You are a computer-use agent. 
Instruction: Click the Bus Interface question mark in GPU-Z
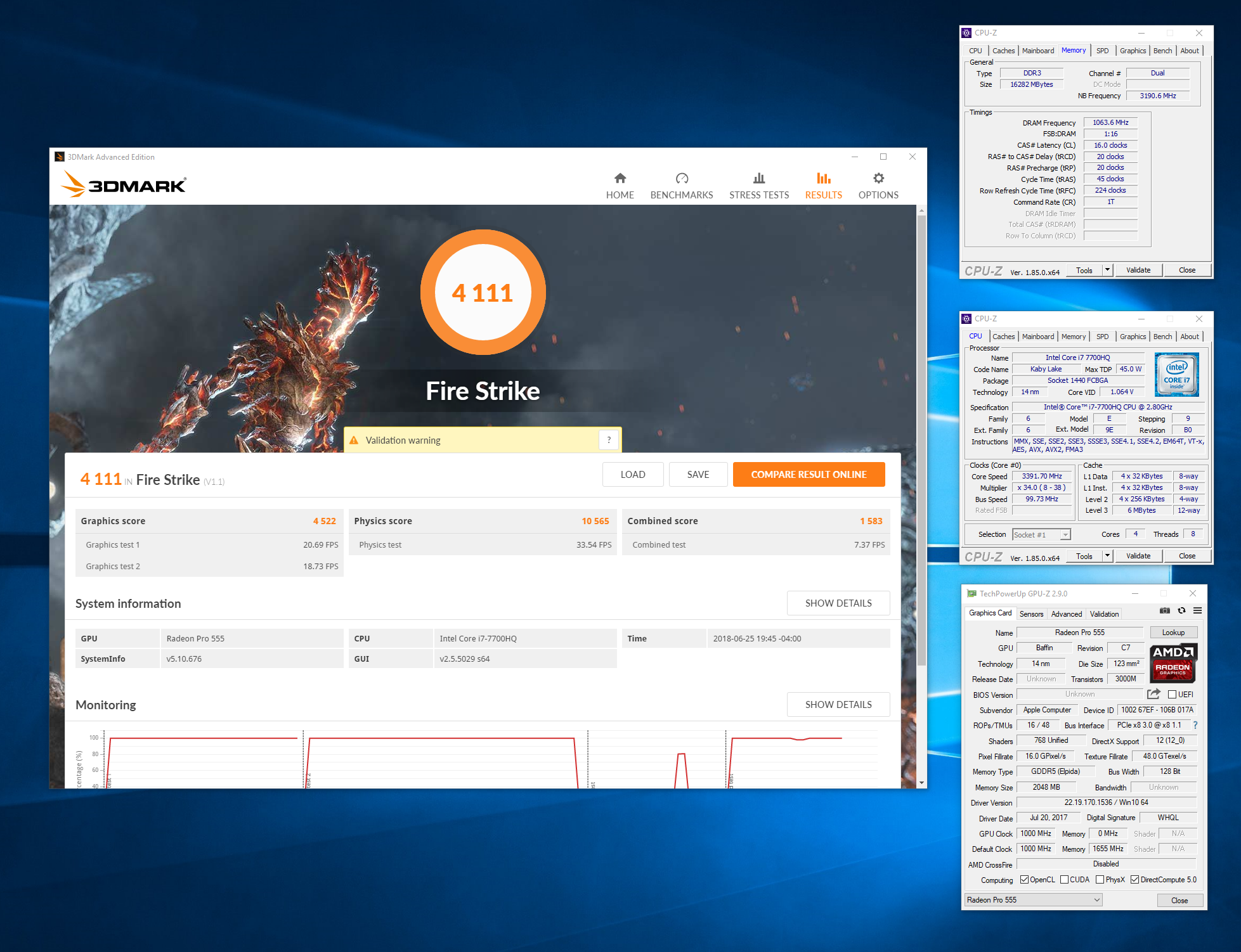[1195, 725]
